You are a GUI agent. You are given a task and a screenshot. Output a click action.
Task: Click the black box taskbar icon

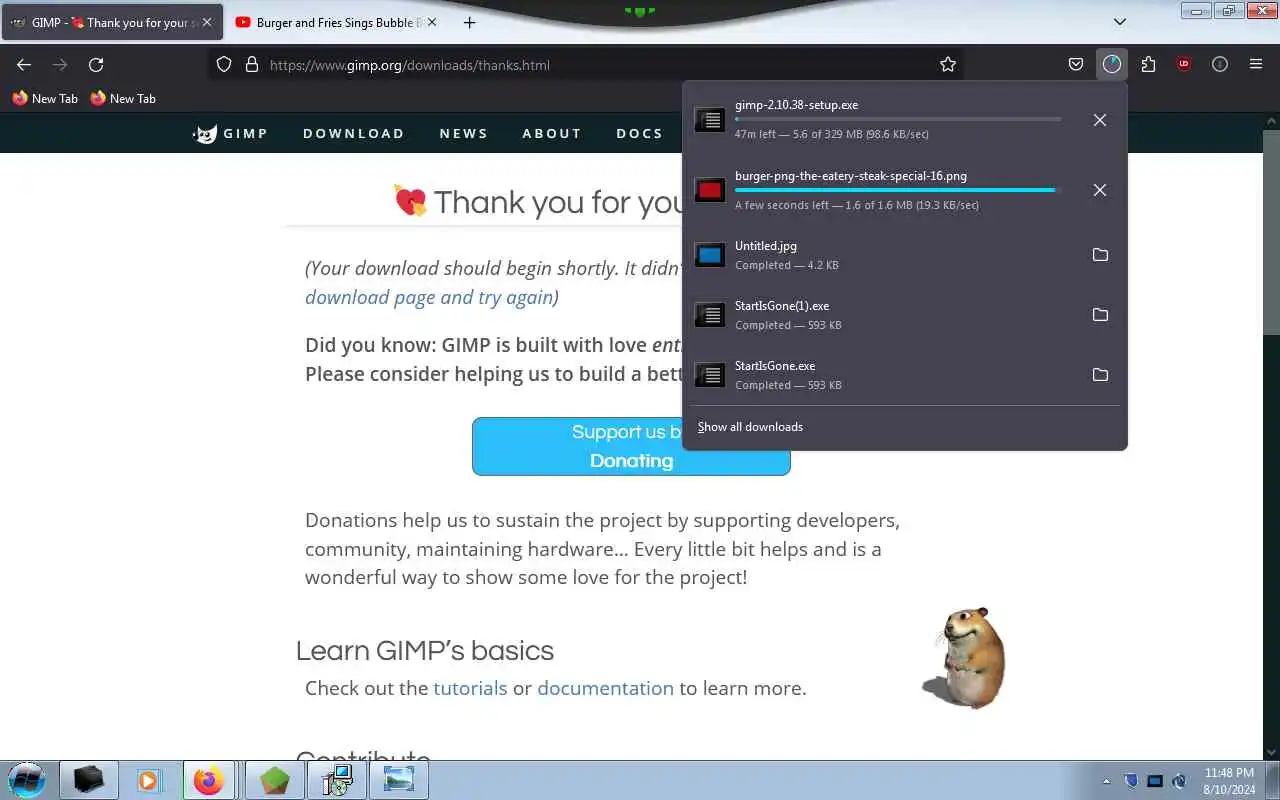click(89, 780)
